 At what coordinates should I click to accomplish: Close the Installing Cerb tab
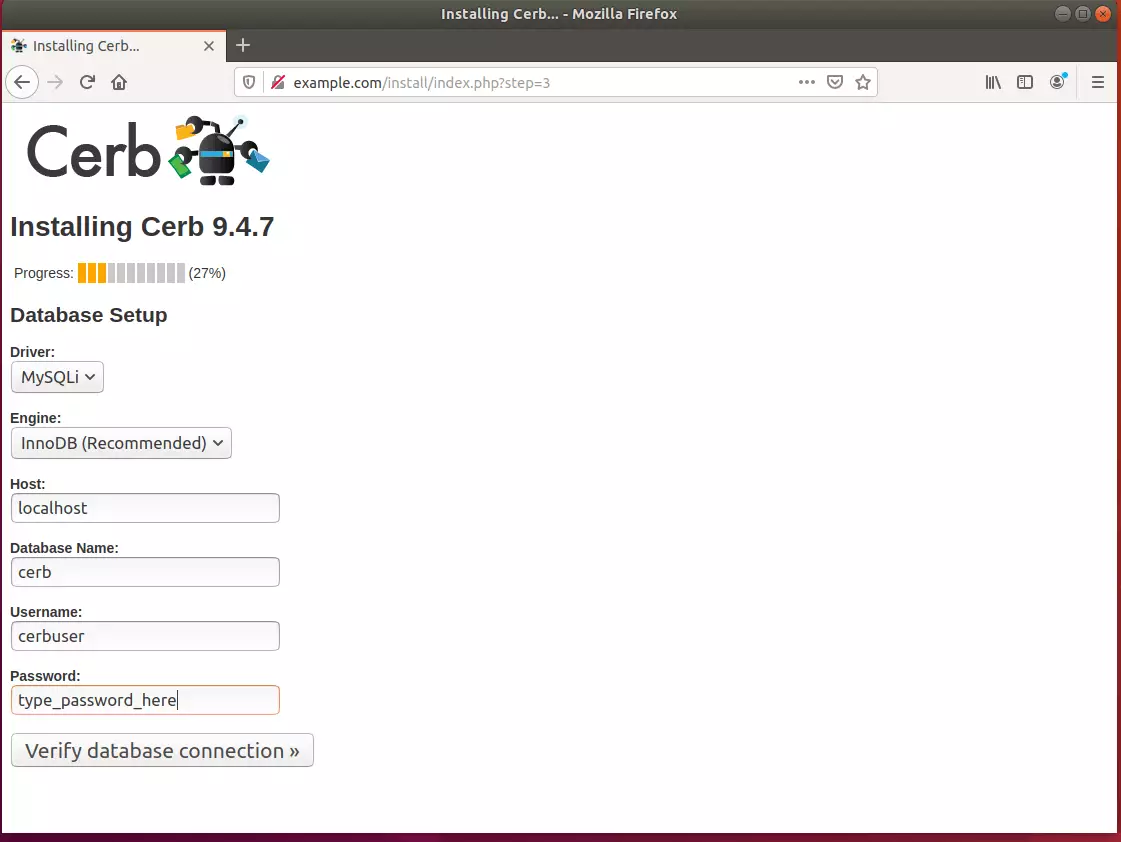tap(209, 46)
